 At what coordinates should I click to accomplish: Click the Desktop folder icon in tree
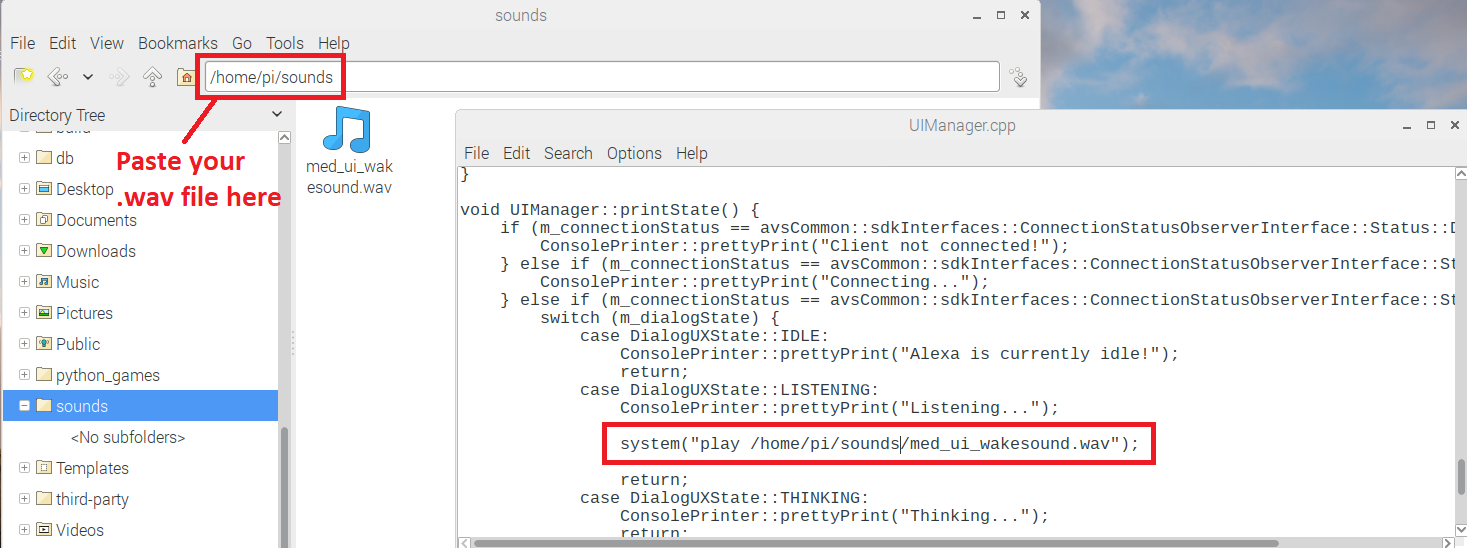click(x=43, y=189)
